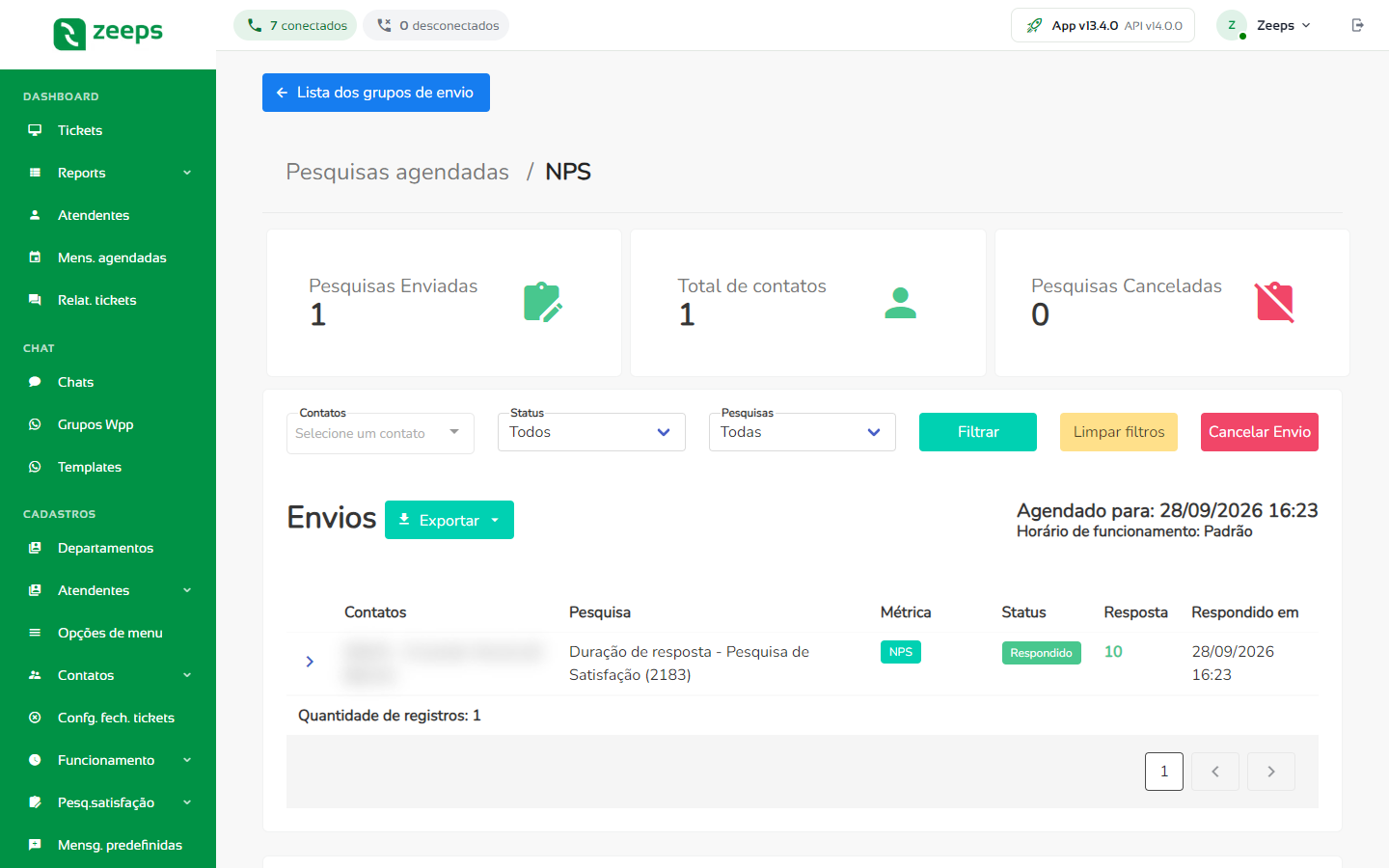Click the Pesquisas Enviadas clipboard icon
Image resolution: width=1389 pixels, height=868 pixels.
pos(543,302)
